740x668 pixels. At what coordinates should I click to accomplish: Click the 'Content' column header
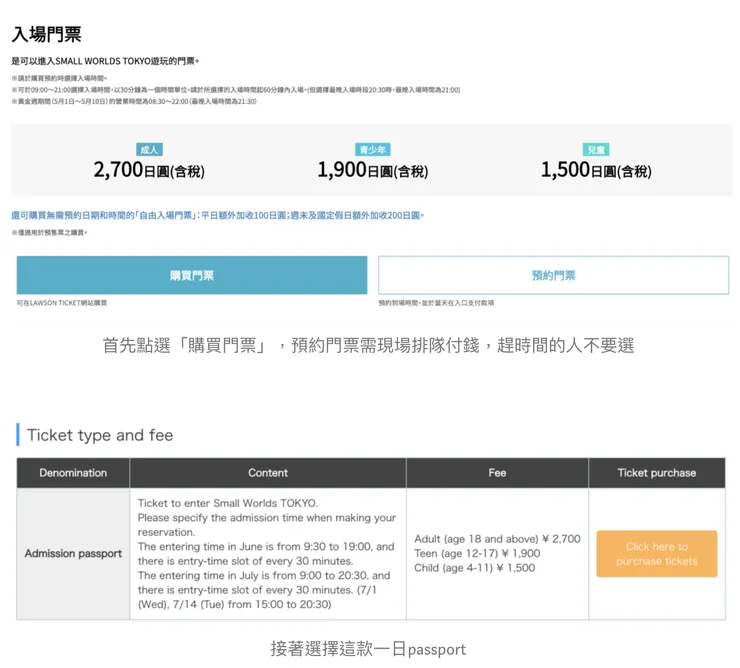pos(268,473)
